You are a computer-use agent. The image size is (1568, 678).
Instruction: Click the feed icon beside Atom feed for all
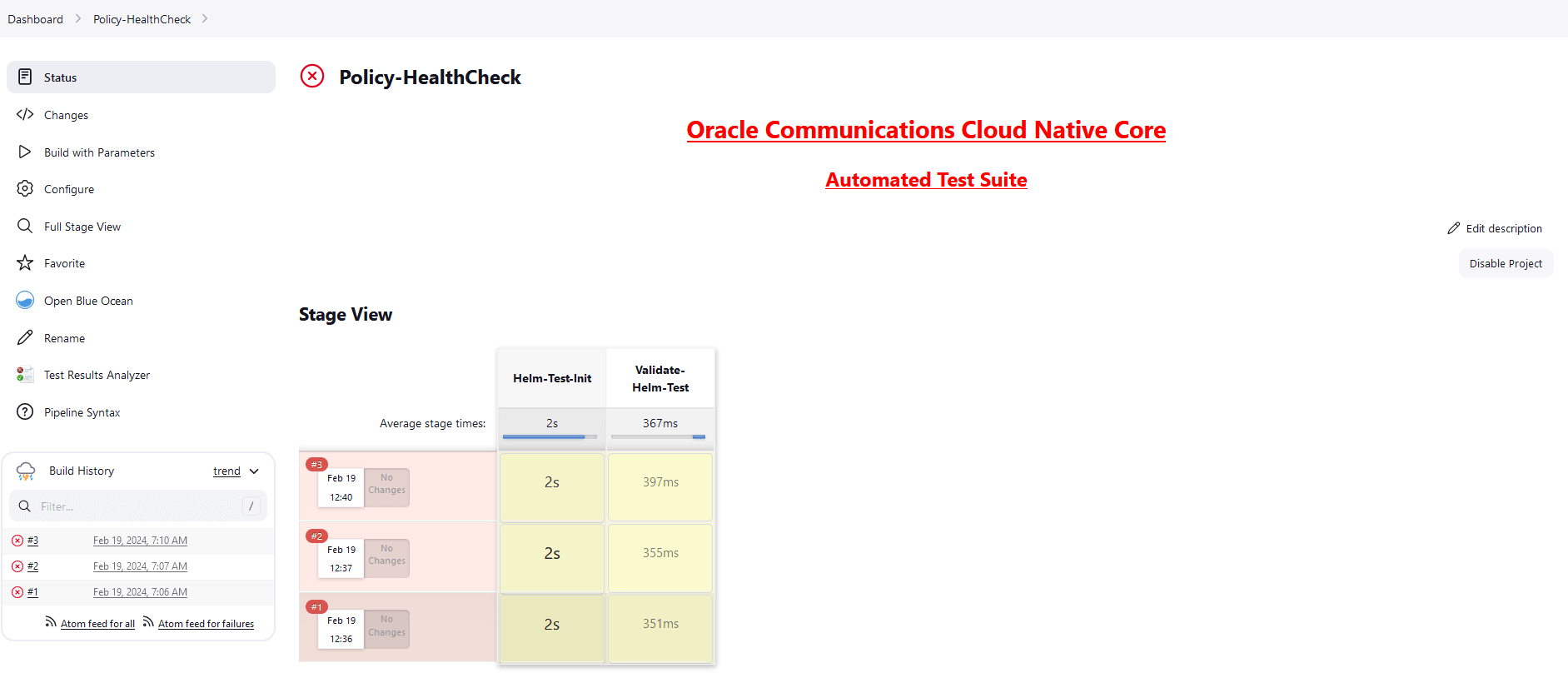click(x=51, y=622)
